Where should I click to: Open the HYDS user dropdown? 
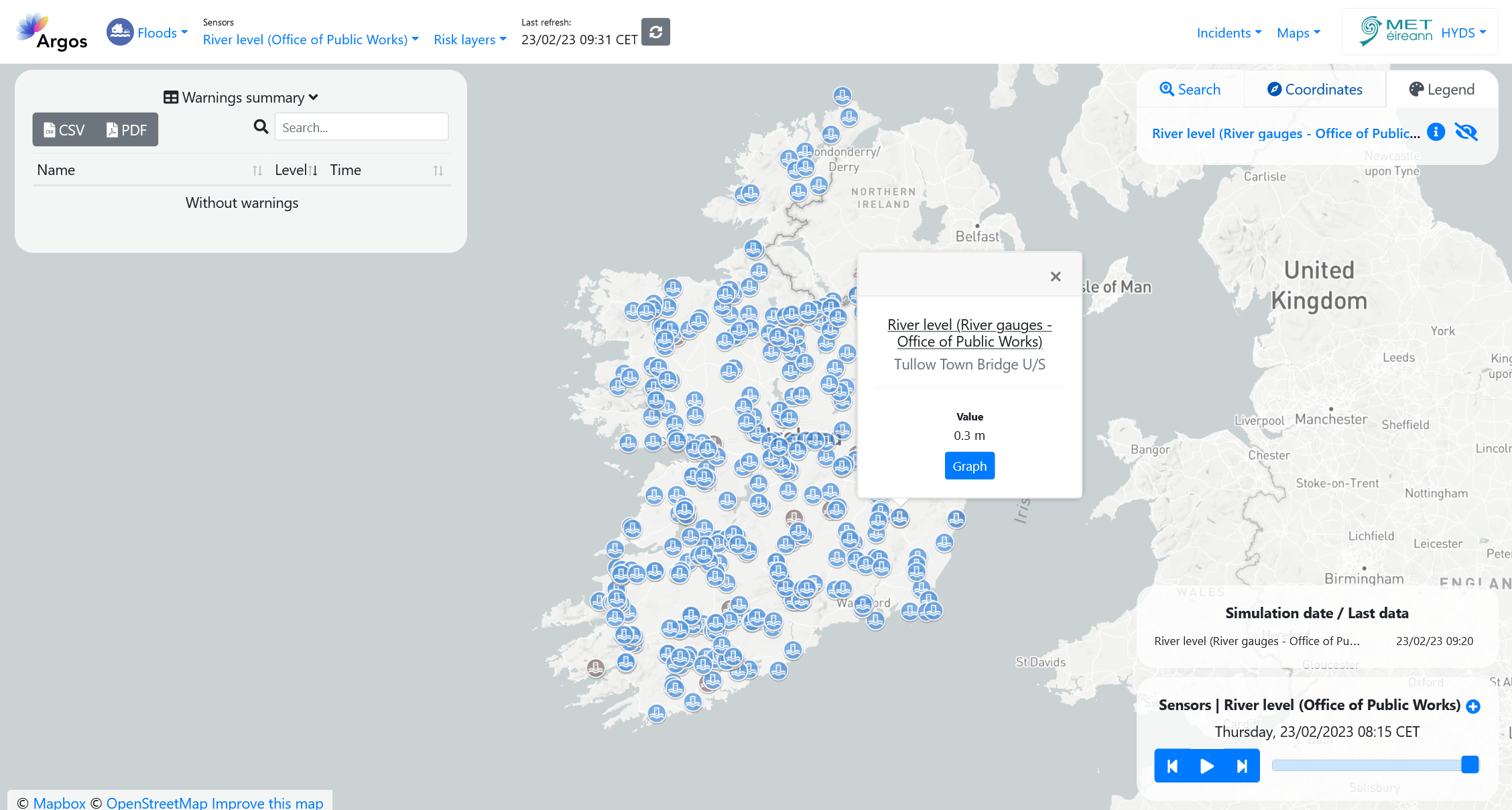click(1464, 33)
